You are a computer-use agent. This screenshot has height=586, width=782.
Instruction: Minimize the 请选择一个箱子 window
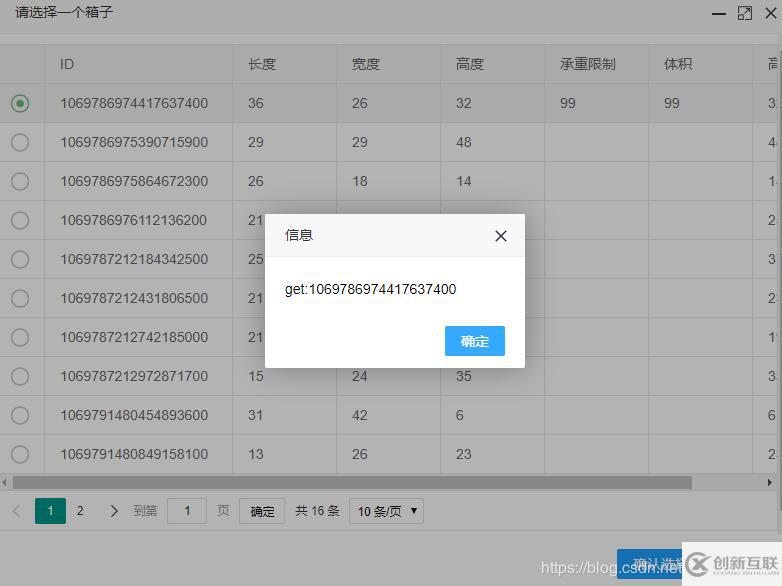(x=719, y=13)
